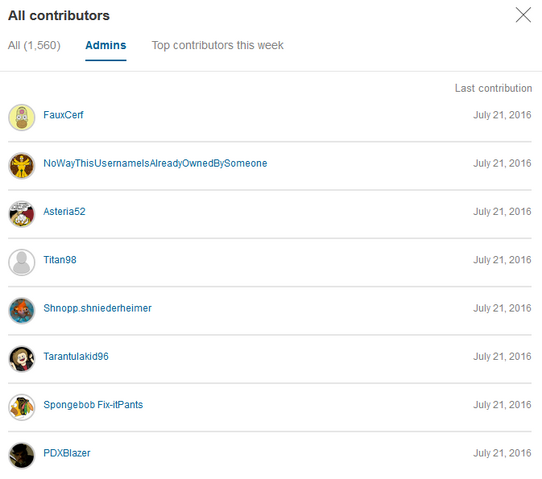Visit NoWayThisUsernameIsAlreadyOwnedBySomeone profile link
The image size is (542, 479).
(155, 163)
